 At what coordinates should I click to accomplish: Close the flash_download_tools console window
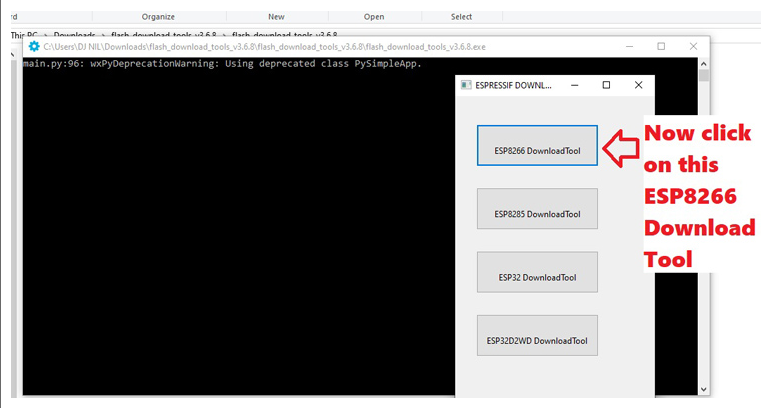(693, 47)
